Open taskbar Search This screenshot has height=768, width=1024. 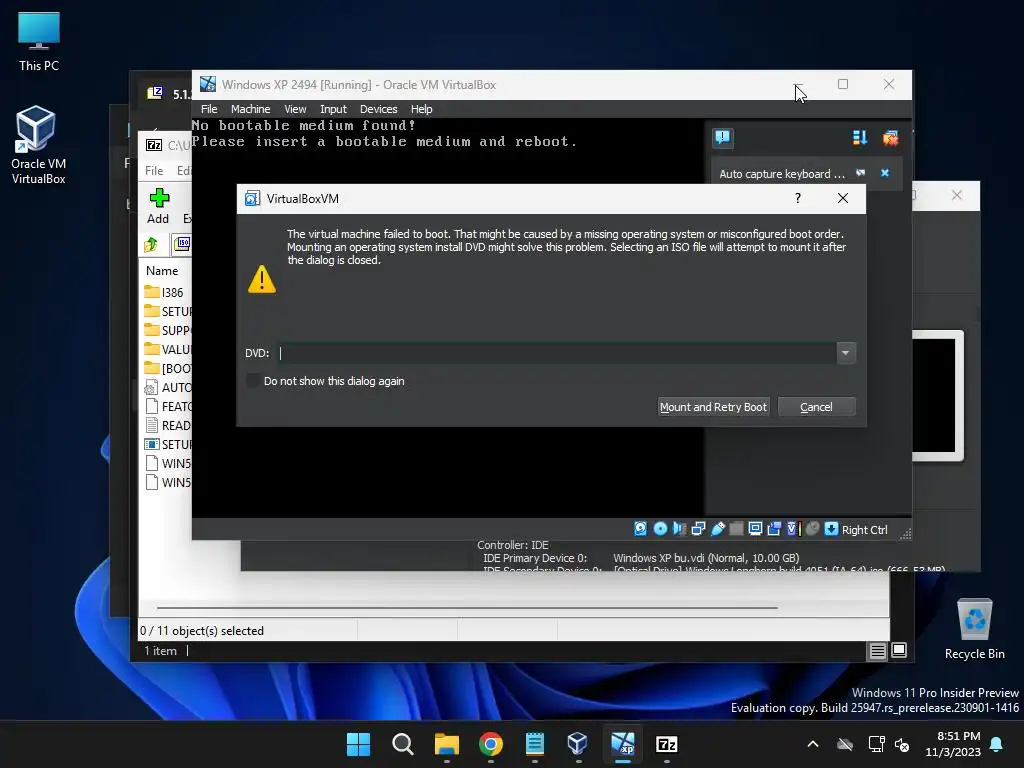(402, 744)
